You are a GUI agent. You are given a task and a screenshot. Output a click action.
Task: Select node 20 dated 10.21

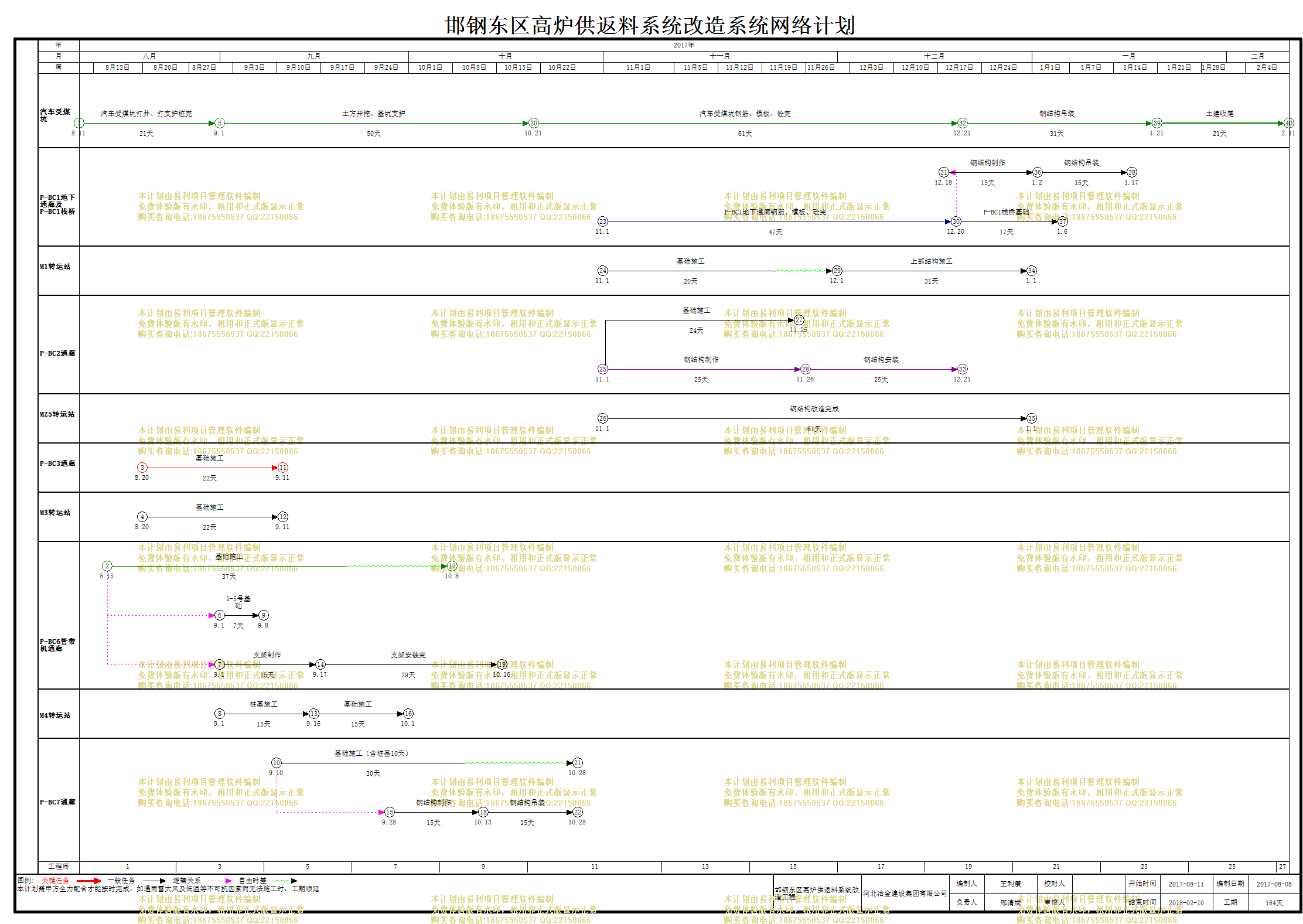[534, 123]
